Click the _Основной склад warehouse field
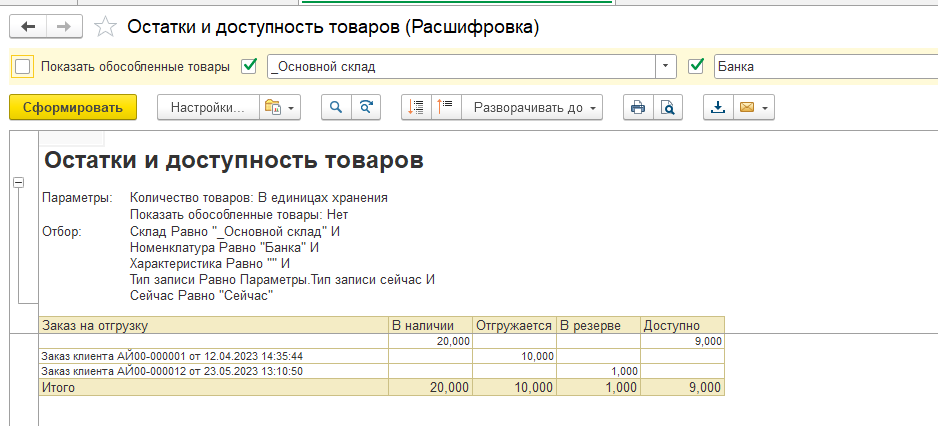This screenshot has width=938, height=426. (462, 66)
